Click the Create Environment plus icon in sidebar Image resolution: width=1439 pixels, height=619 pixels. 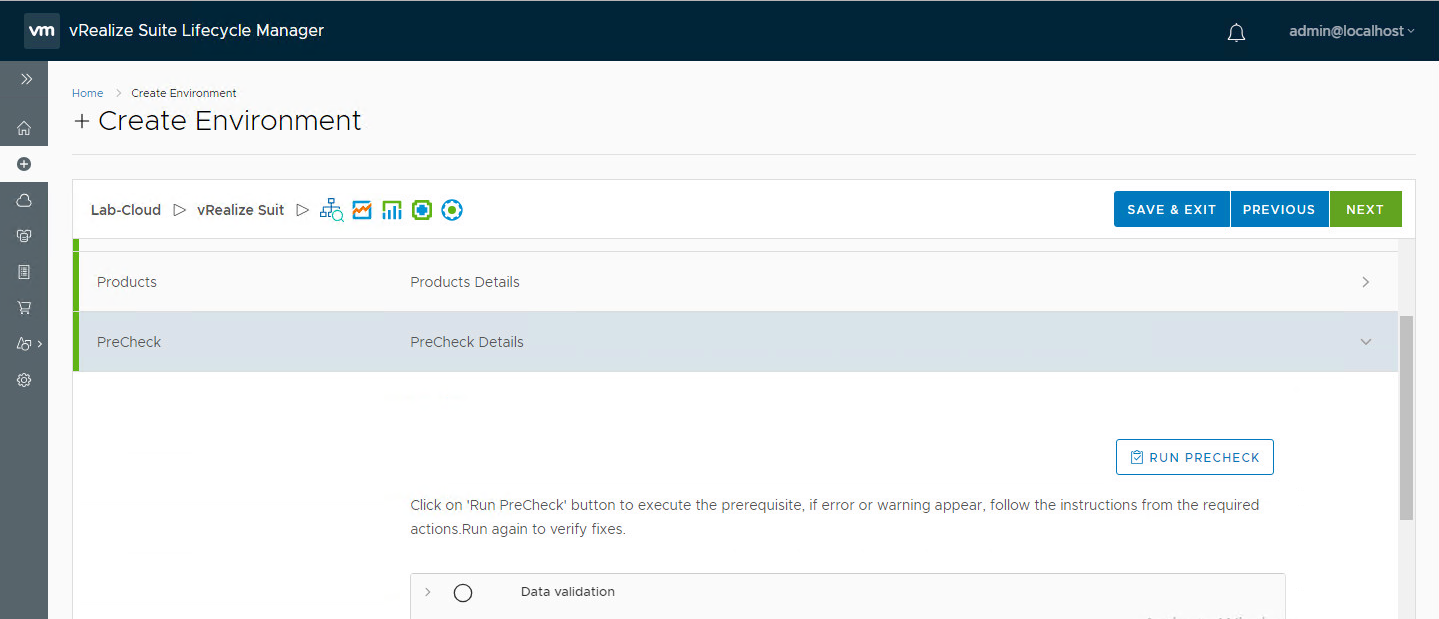[x=24, y=164]
